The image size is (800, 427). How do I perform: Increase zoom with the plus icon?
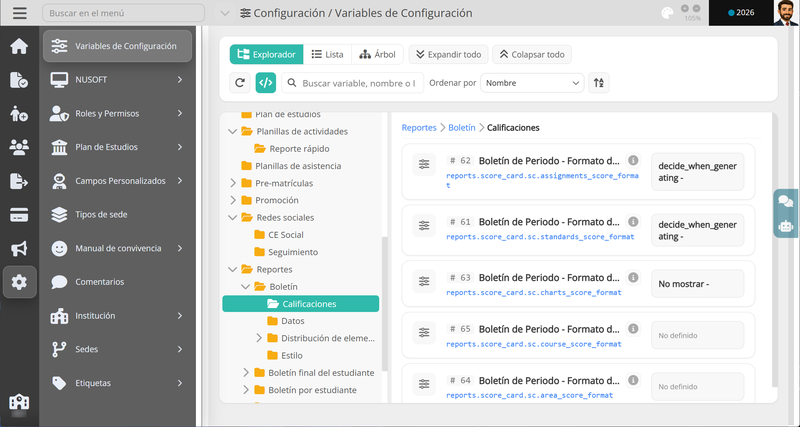pos(685,9)
